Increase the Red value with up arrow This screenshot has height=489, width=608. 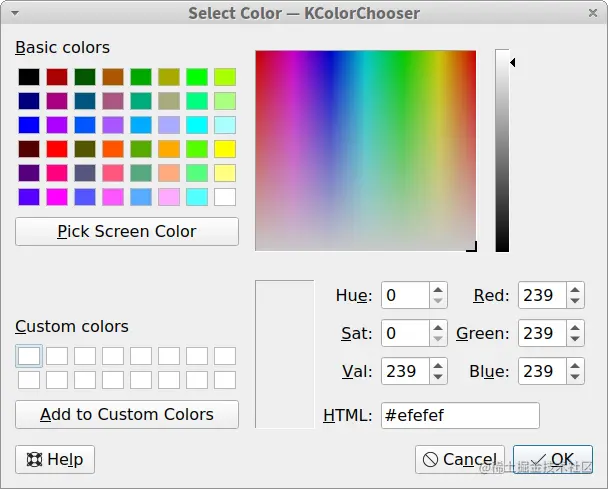point(575,289)
